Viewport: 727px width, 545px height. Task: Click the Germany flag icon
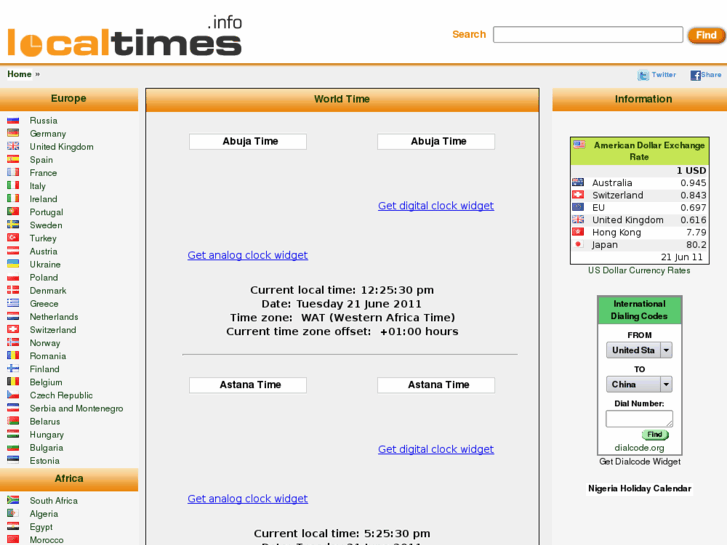(x=13, y=133)
